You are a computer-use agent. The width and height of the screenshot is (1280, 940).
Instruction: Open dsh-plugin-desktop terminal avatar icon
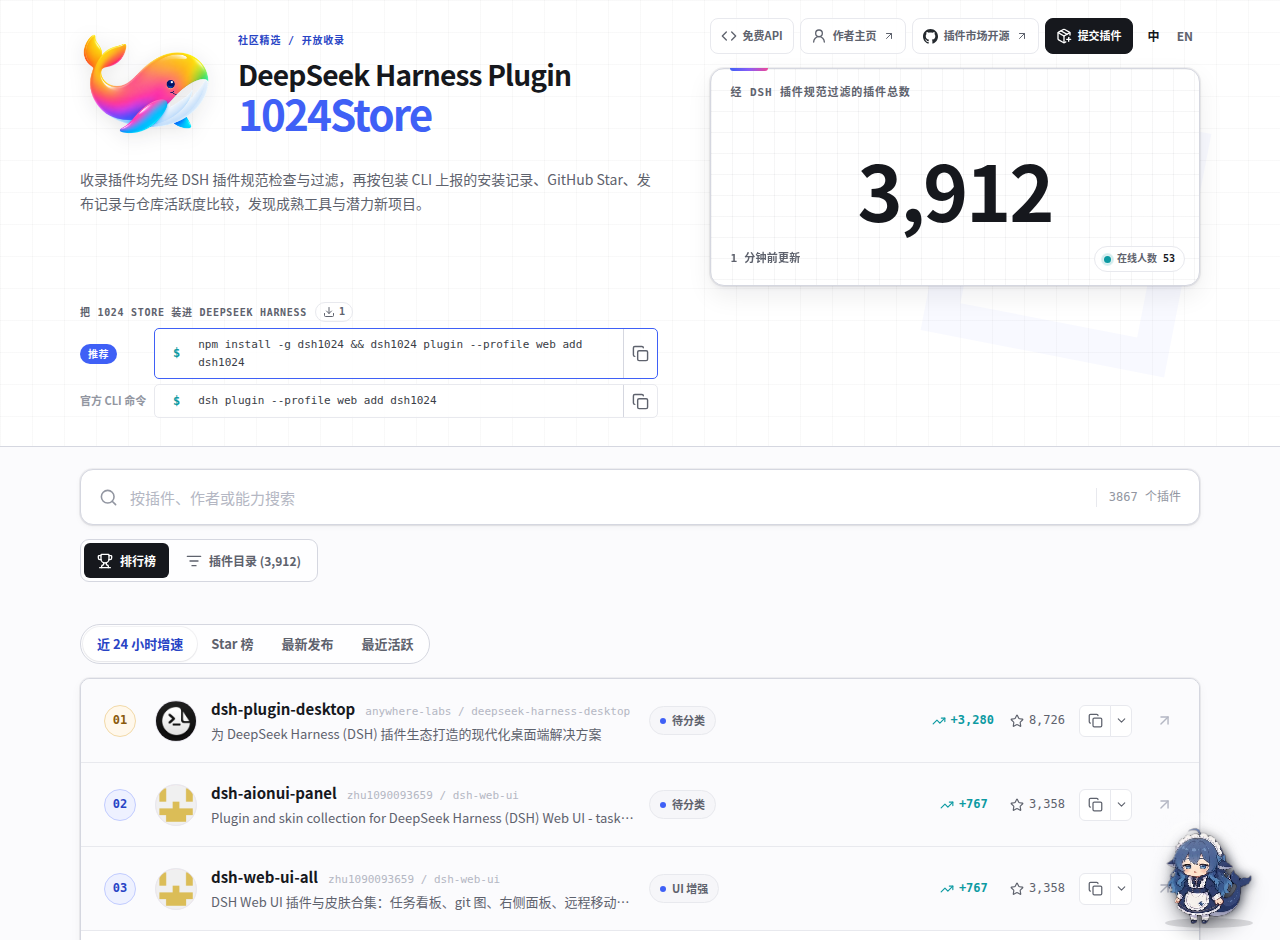coord(176,721)
